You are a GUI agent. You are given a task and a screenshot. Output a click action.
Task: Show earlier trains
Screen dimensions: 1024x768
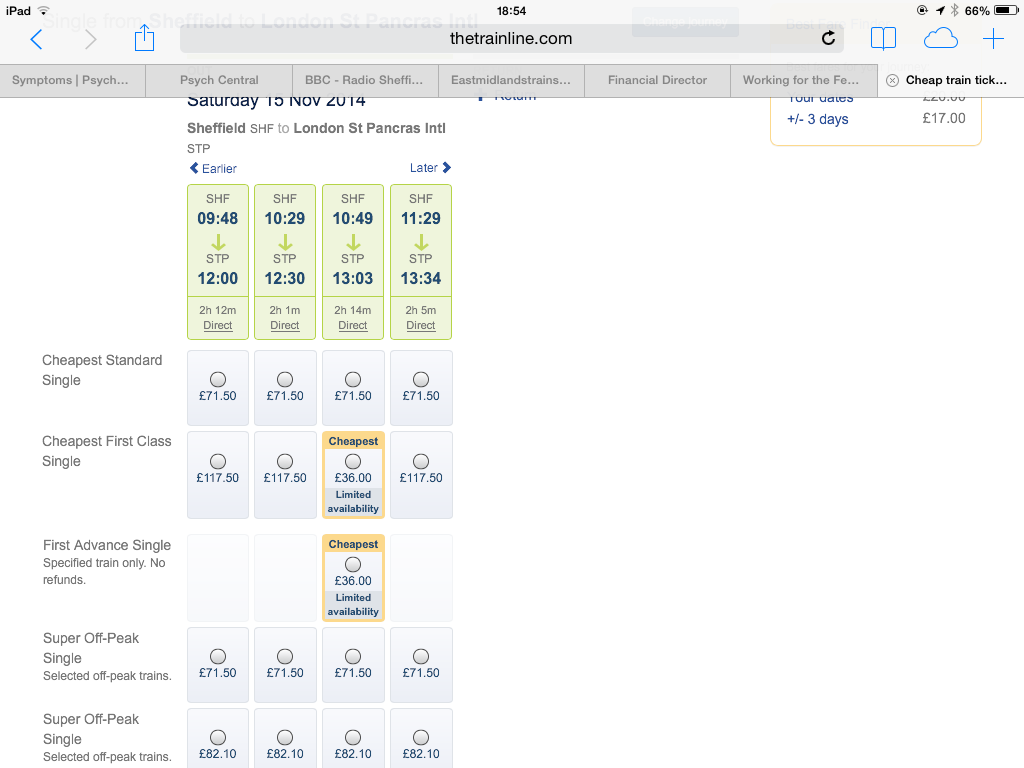coord(213,168)
